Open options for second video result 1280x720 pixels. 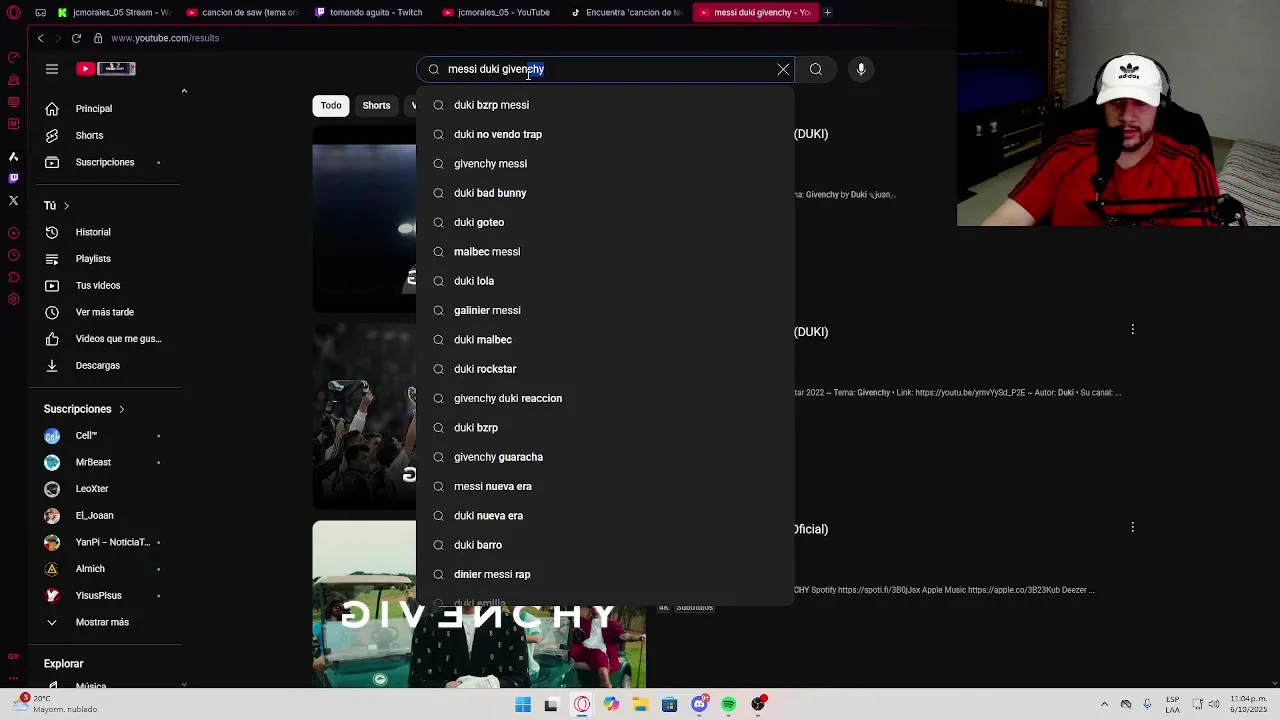pyautogui.click(x=1133, y=329)
